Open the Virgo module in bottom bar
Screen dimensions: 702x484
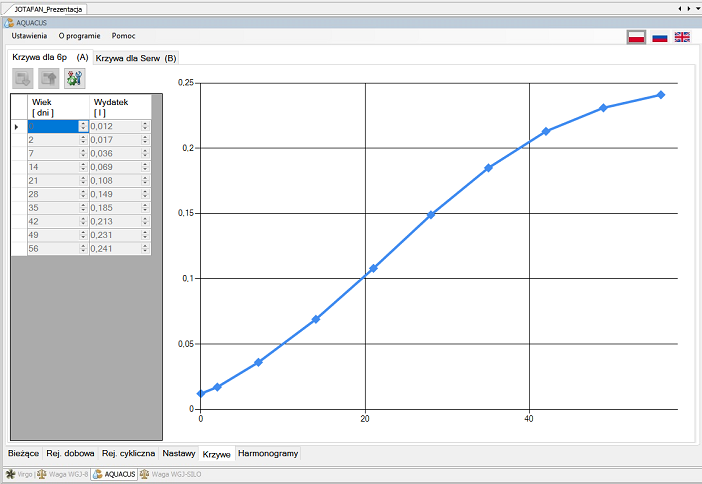19,474
